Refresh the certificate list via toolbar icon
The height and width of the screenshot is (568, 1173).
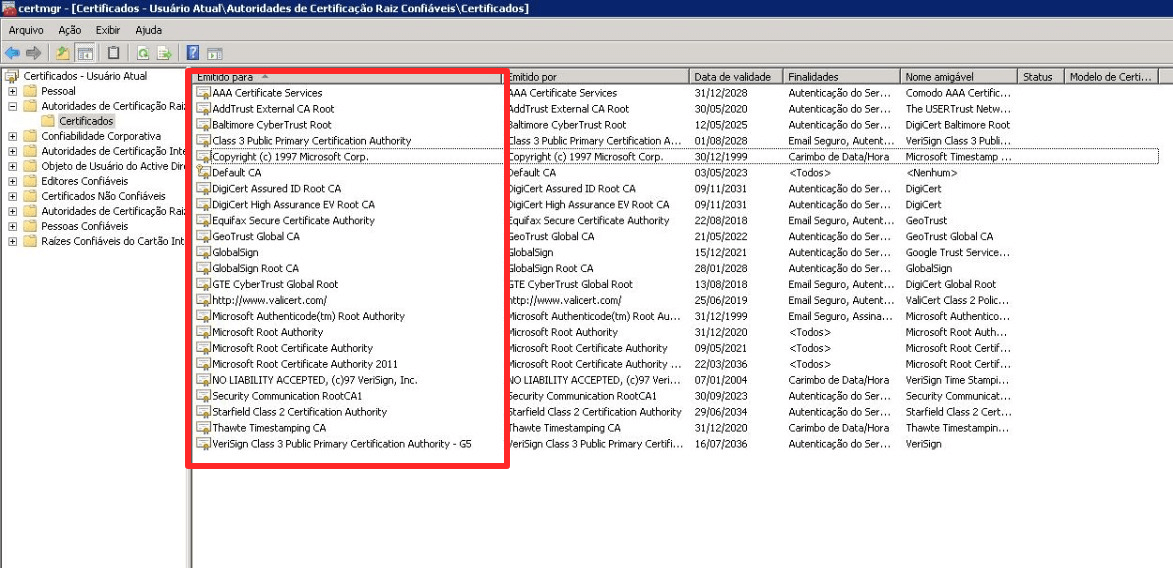(x=143, y=53)
